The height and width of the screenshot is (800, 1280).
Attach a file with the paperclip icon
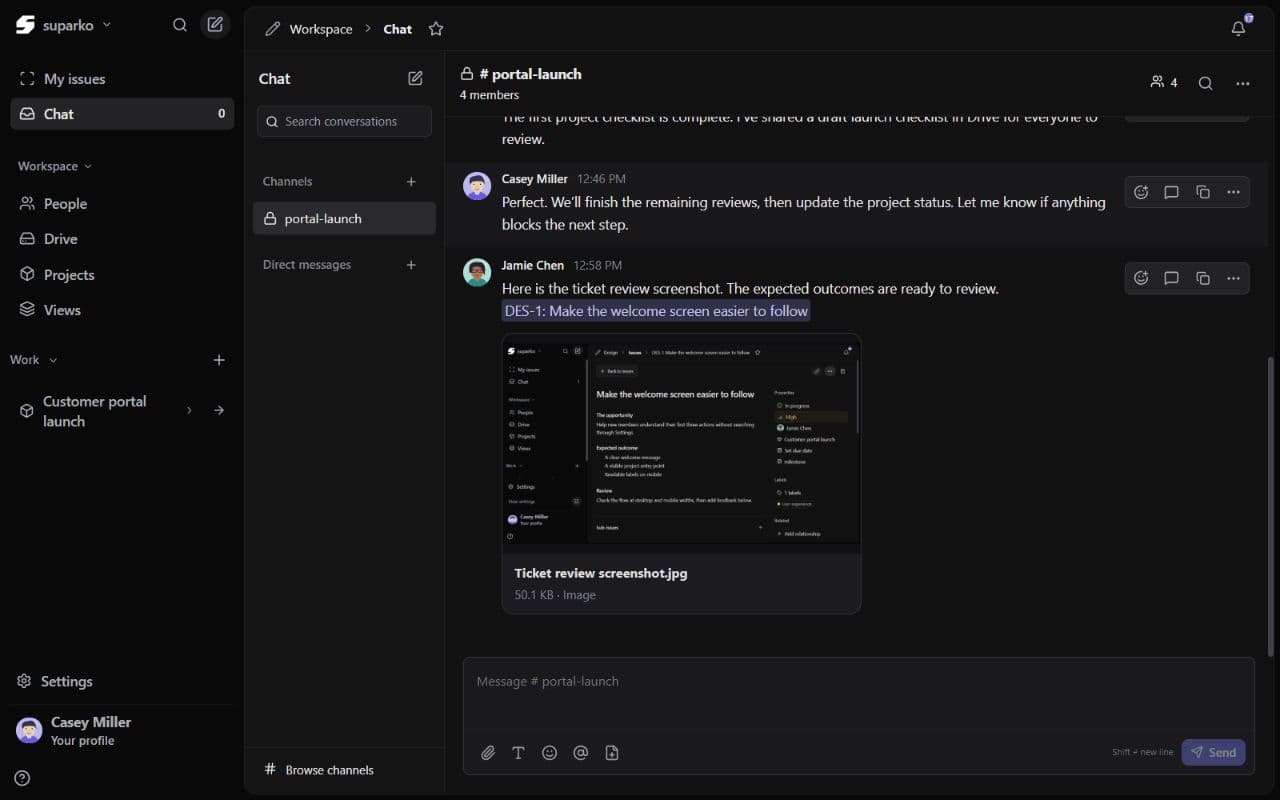pyautogui.click(x=488, y=753)
